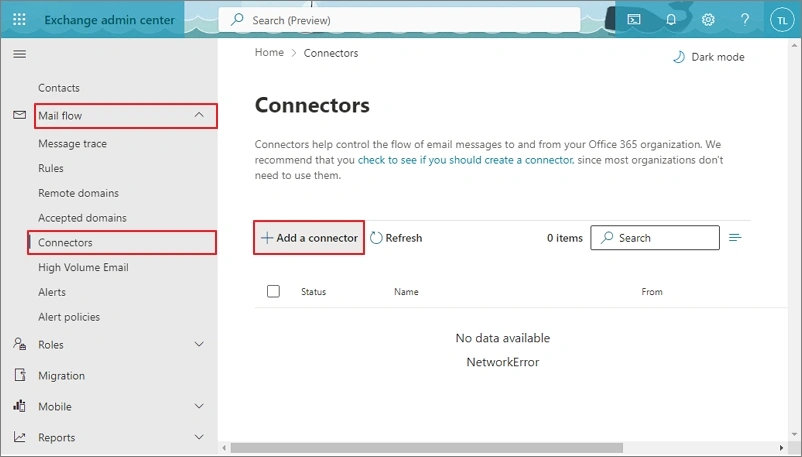Open Remote domains page
802x457 pixels.
(x=78, y=193)
